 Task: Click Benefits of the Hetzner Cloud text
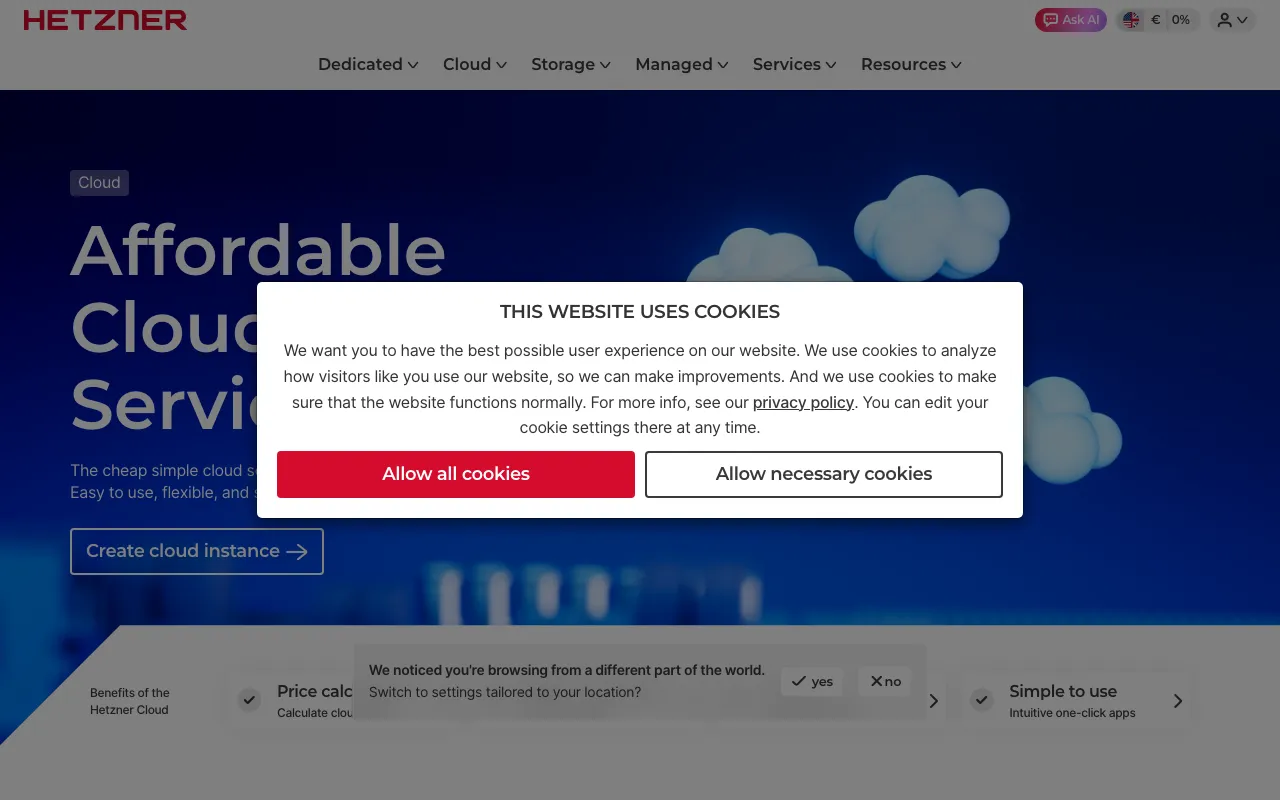[x=130, y=701]
